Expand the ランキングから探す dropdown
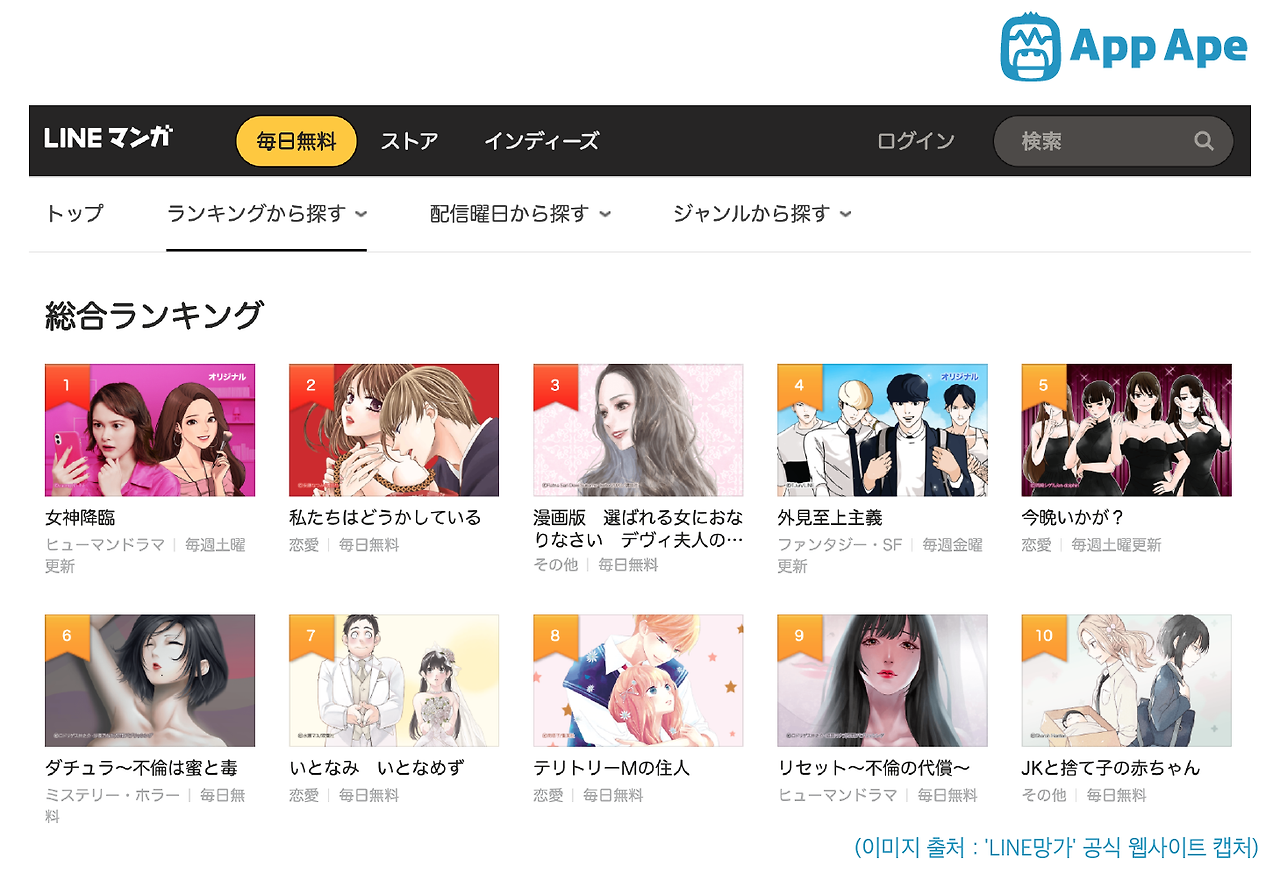Image resolution: width=1280 pixels, height=873 pixels. coord(266,213)
